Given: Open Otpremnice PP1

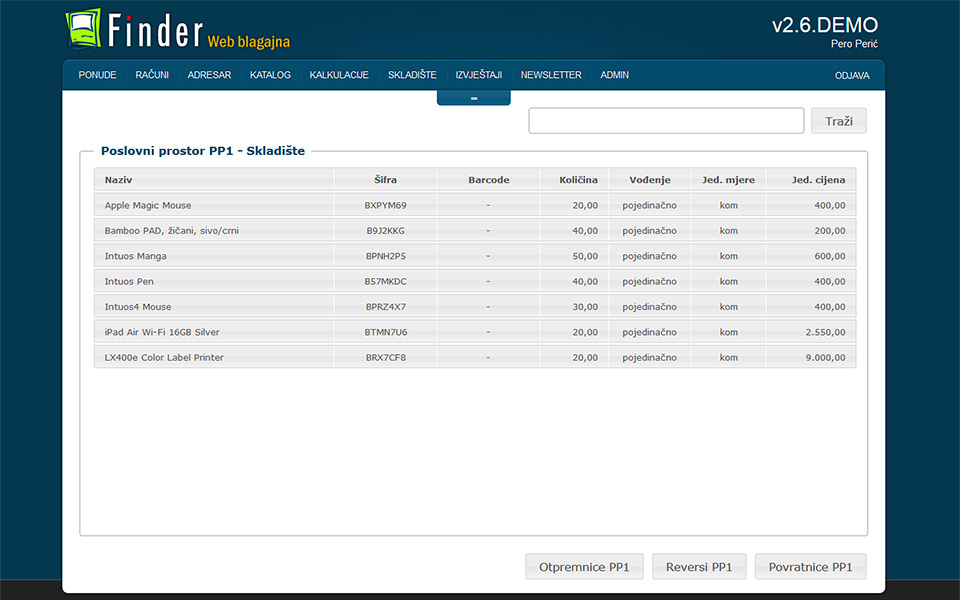Looking at the screenshot, I should point(584,567).
